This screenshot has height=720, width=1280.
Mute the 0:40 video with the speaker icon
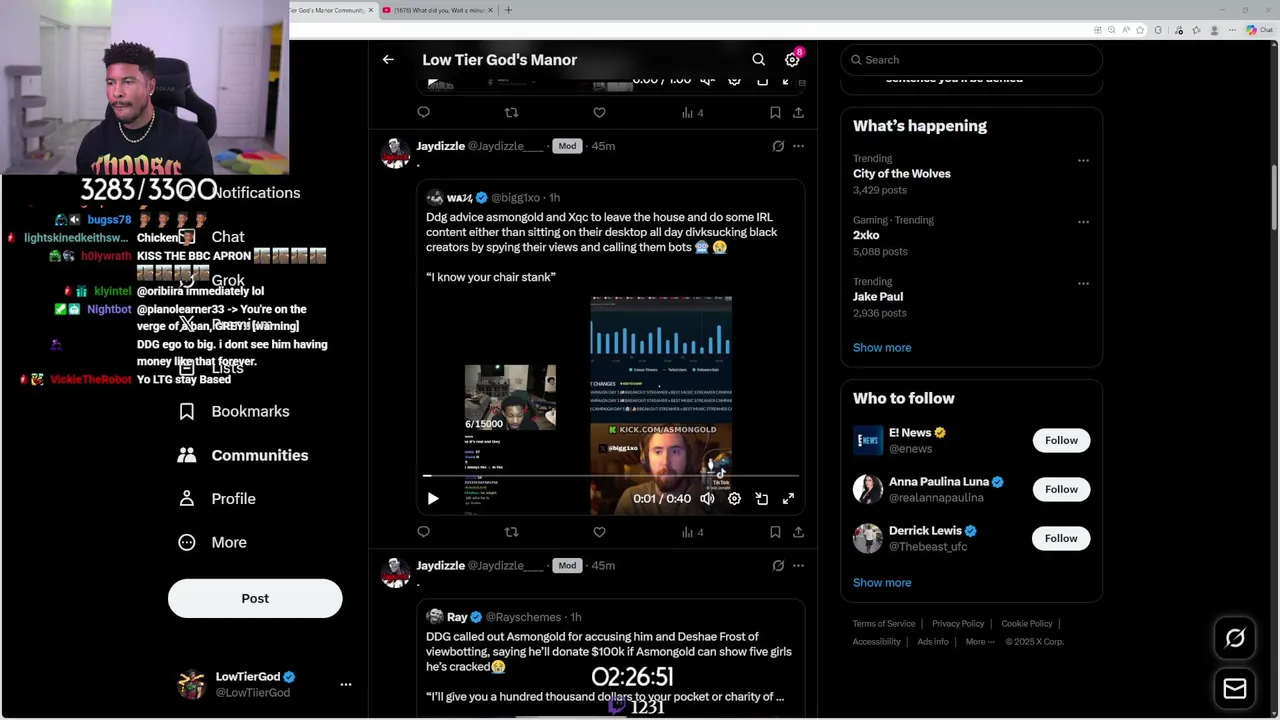[707, 498]
